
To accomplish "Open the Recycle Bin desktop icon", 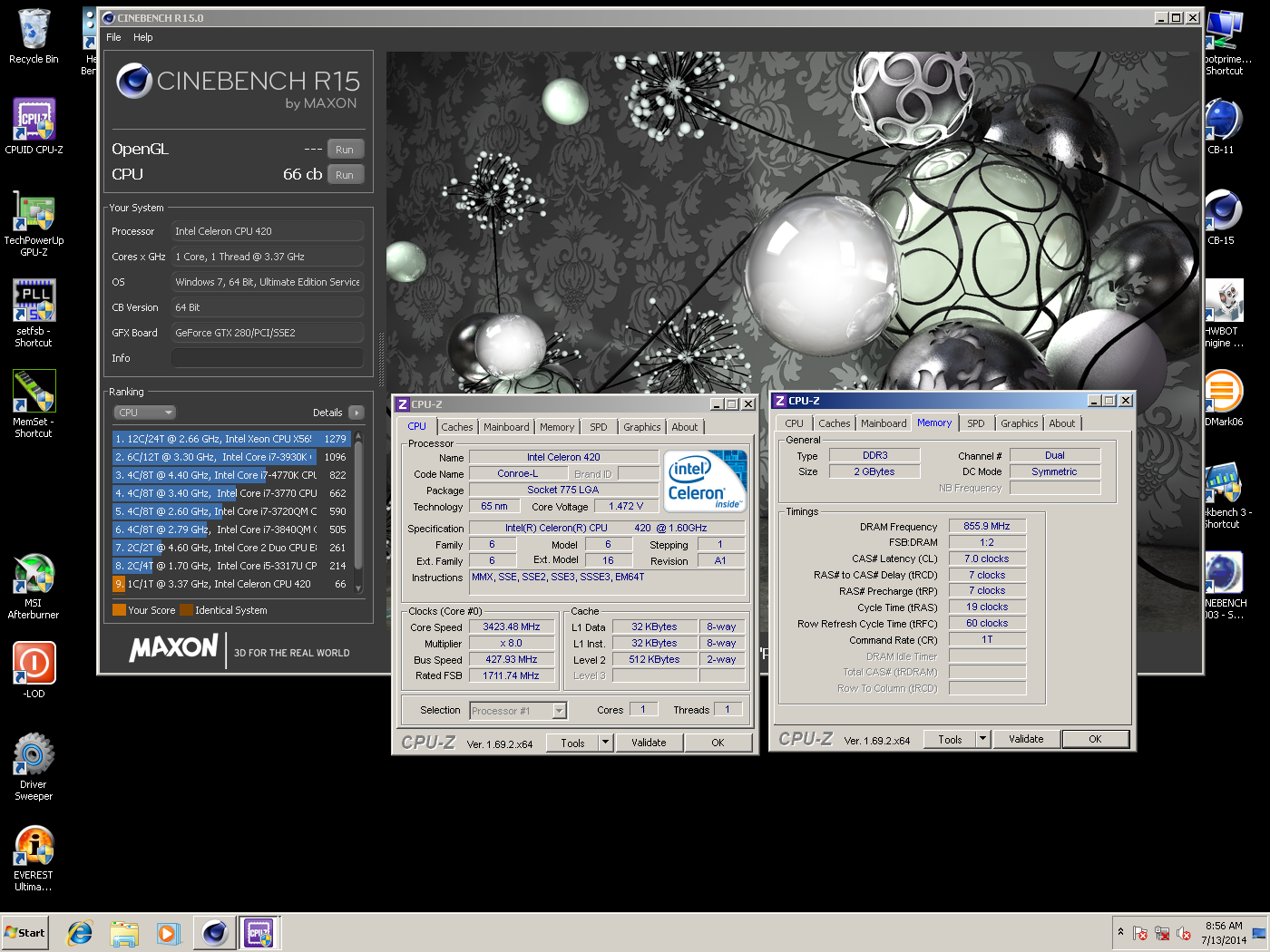I will [x=34, y=36].
